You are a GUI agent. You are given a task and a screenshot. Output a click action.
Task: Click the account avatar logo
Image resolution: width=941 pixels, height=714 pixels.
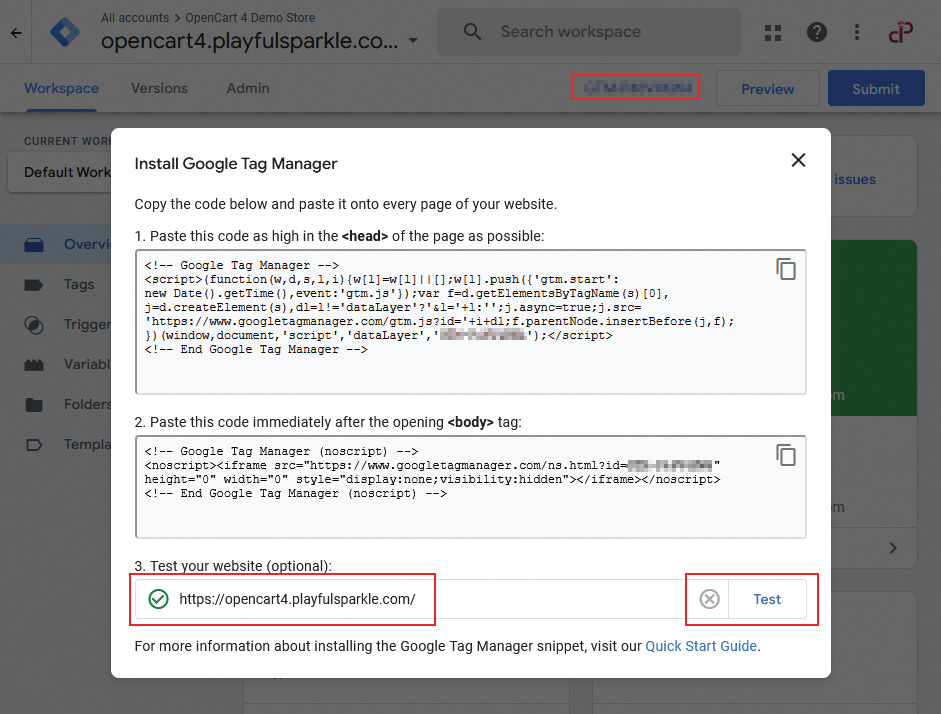pyautogui.click(x=900, y=32)
